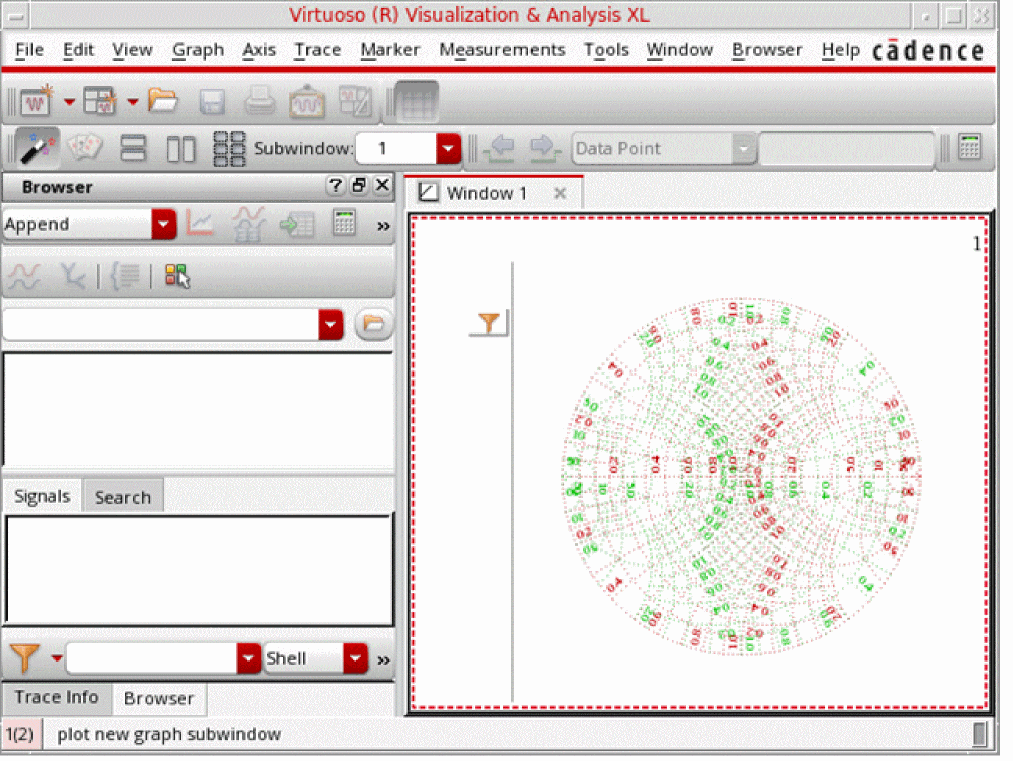
Task: Open the Graph menu
Action: pos(198,50)
